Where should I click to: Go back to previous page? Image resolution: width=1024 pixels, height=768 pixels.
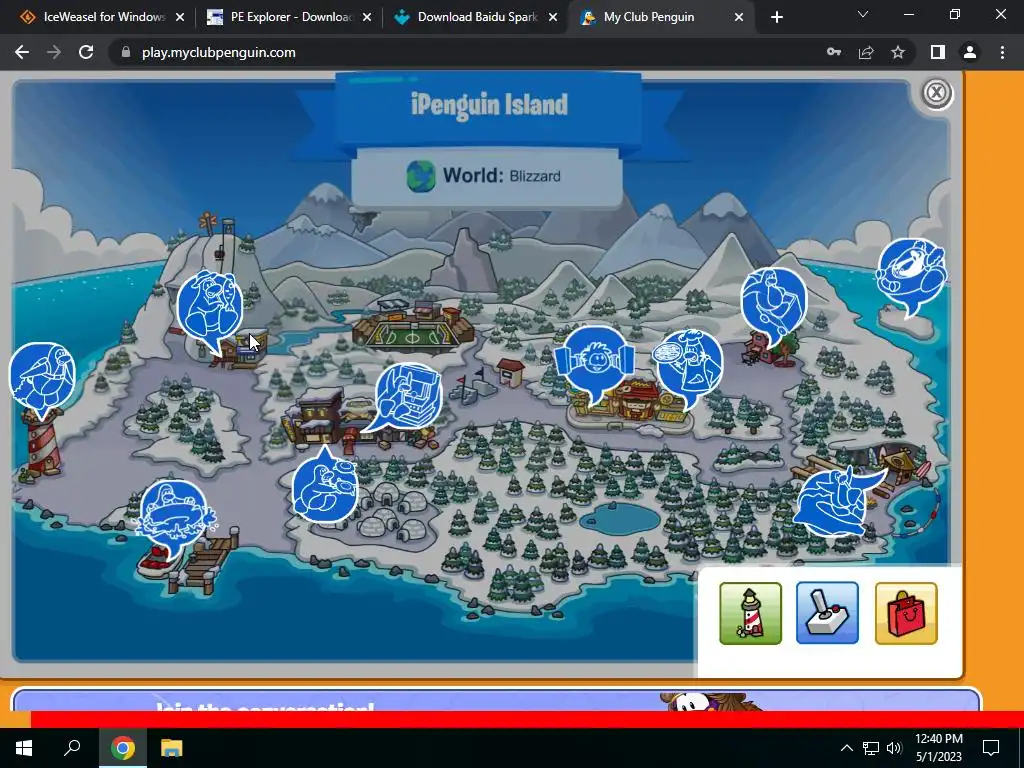(22, 52)
